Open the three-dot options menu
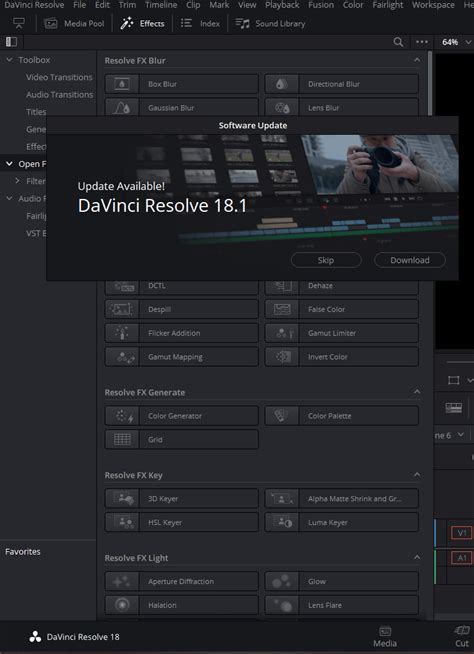474x654 pixels. tap(422, 42)
